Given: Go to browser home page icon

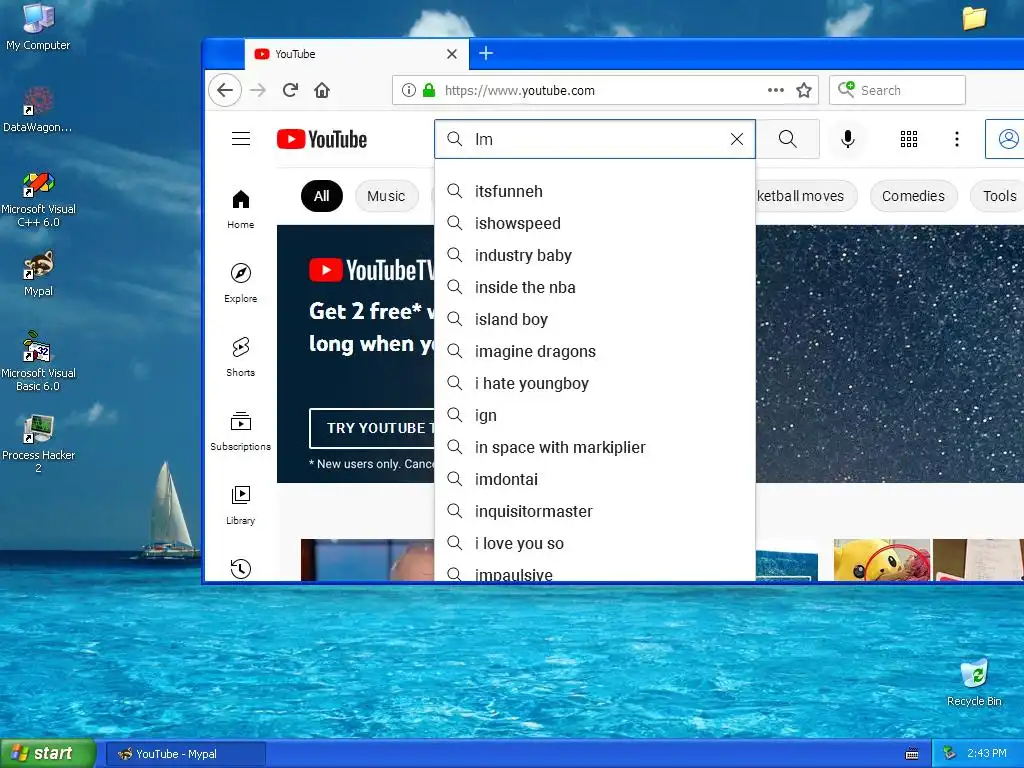Looking at the screenshot, I should (322, 90).
